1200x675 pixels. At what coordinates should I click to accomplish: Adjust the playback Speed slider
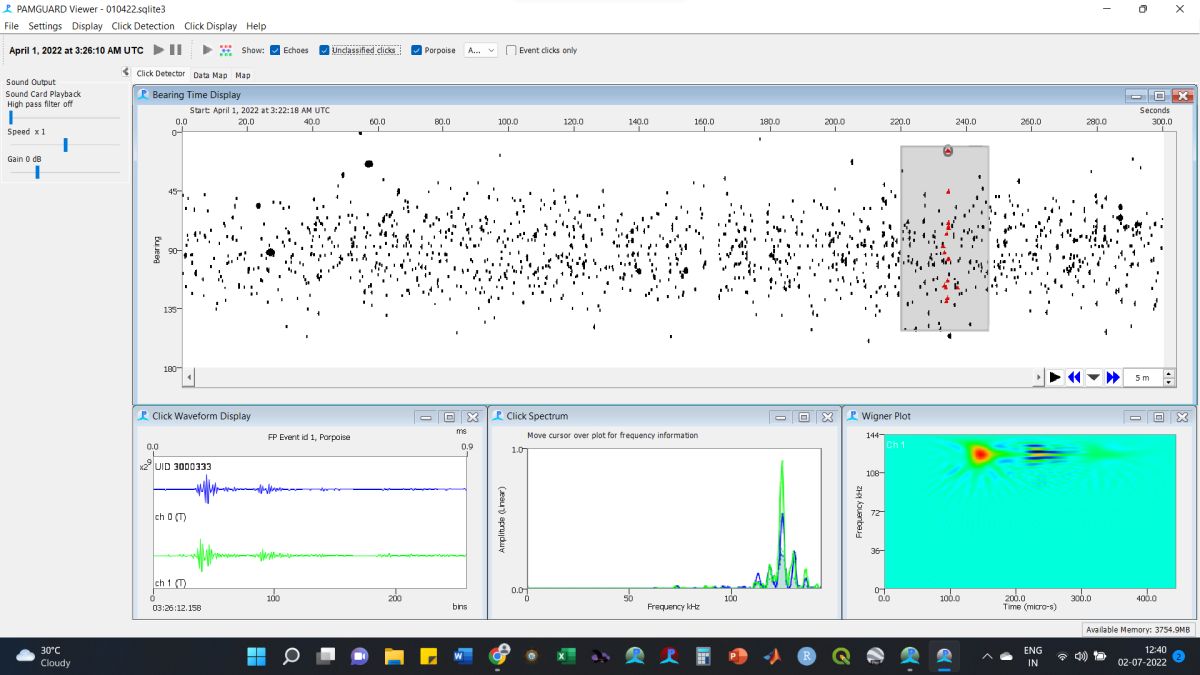[x=65, y=145]
